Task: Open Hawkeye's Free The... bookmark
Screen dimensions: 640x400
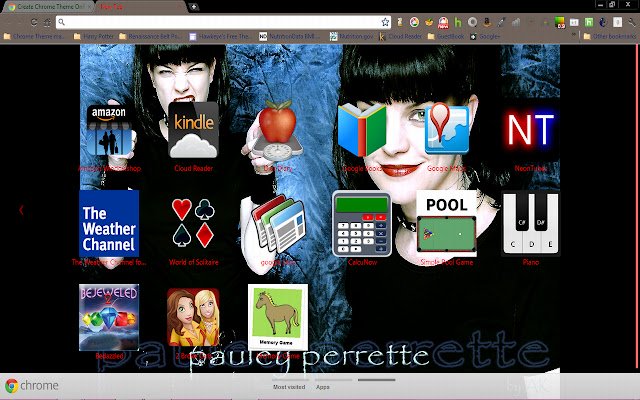Action: pos(220,36)
